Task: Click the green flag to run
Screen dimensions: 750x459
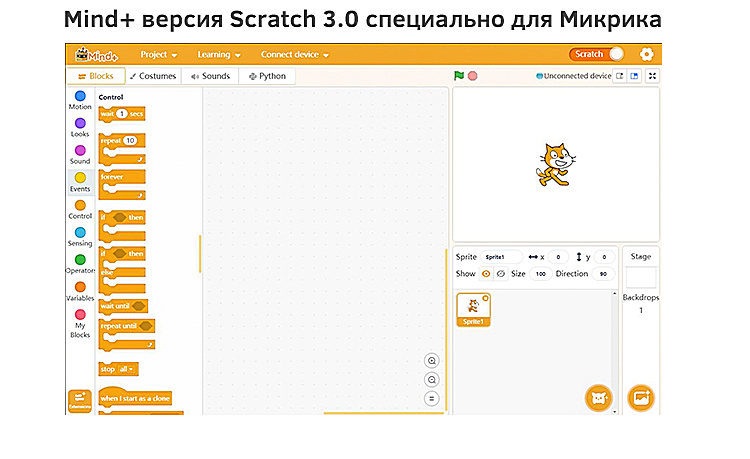Action: [x=459, y=76]
